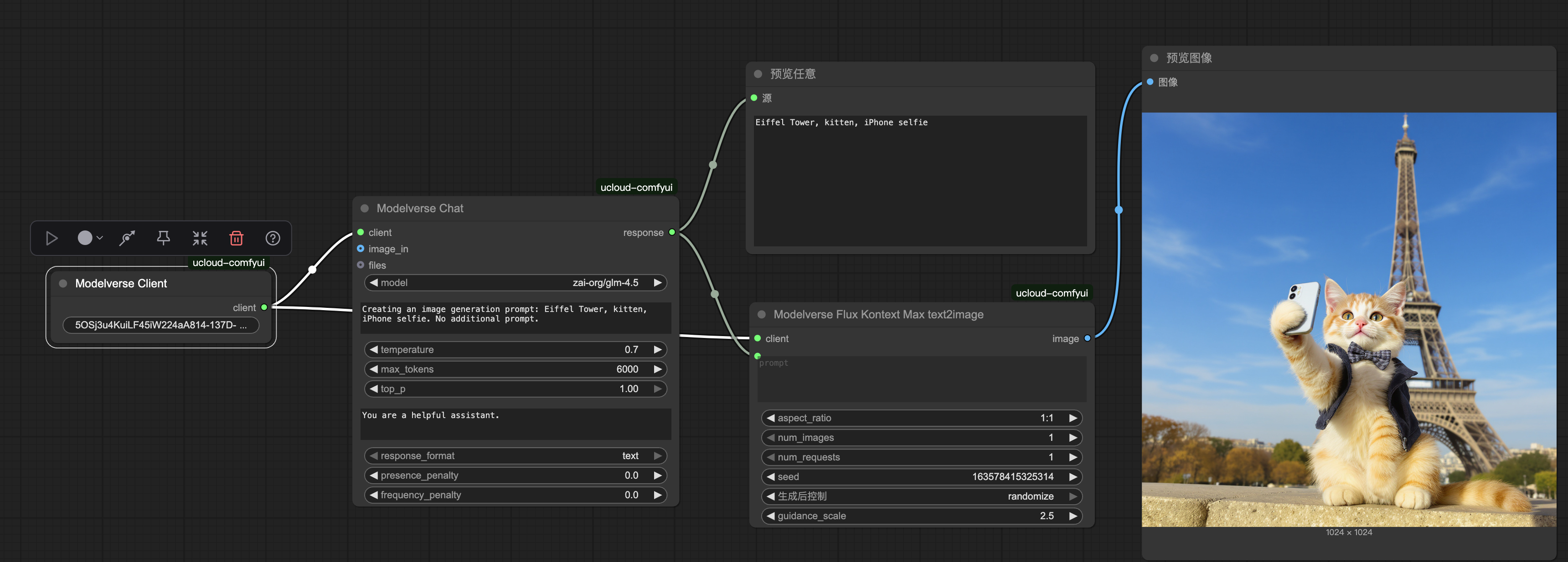Click the response output socket on Modelverse Chat
The image size is (1568, 562).
[x=672, y=232]
